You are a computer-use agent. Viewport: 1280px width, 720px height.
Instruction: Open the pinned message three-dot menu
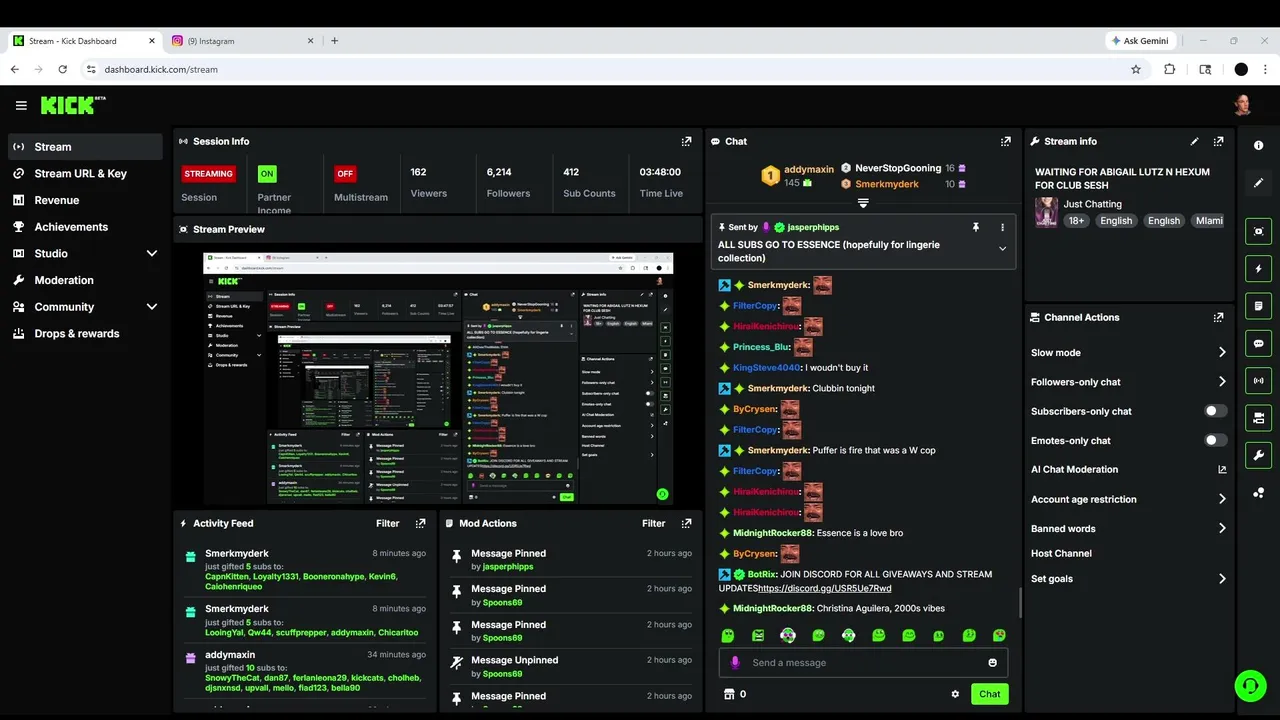tap(1002, 228)
